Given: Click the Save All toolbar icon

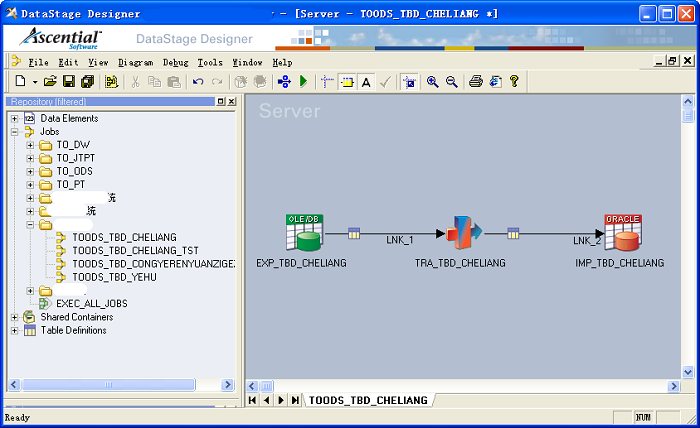Looking at the screenshot, I should tap(88, 81).
